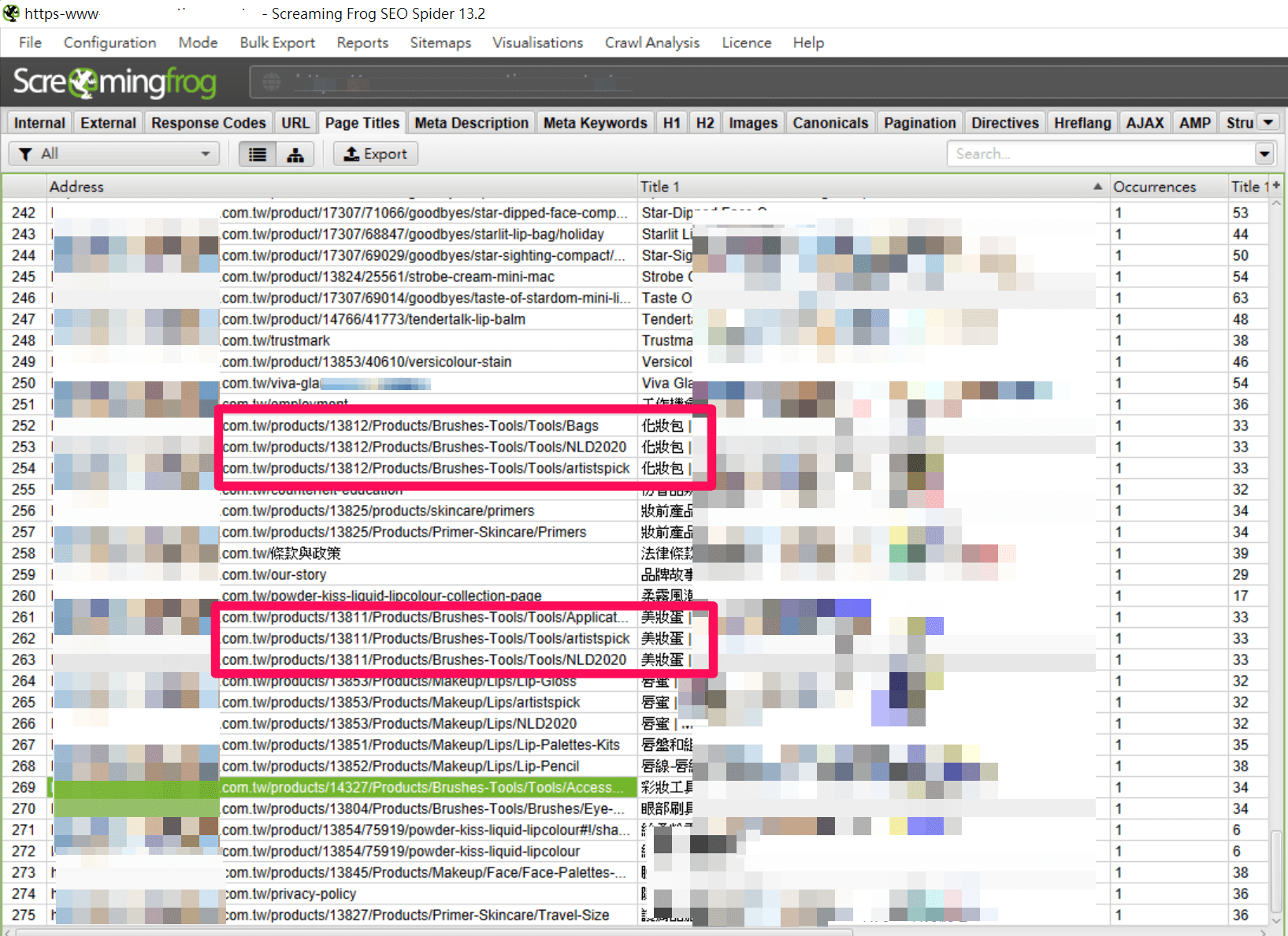
Task: Expand the tab overflow dropdown arrow
Action: pyautogui.click(x=1268, y=122)
